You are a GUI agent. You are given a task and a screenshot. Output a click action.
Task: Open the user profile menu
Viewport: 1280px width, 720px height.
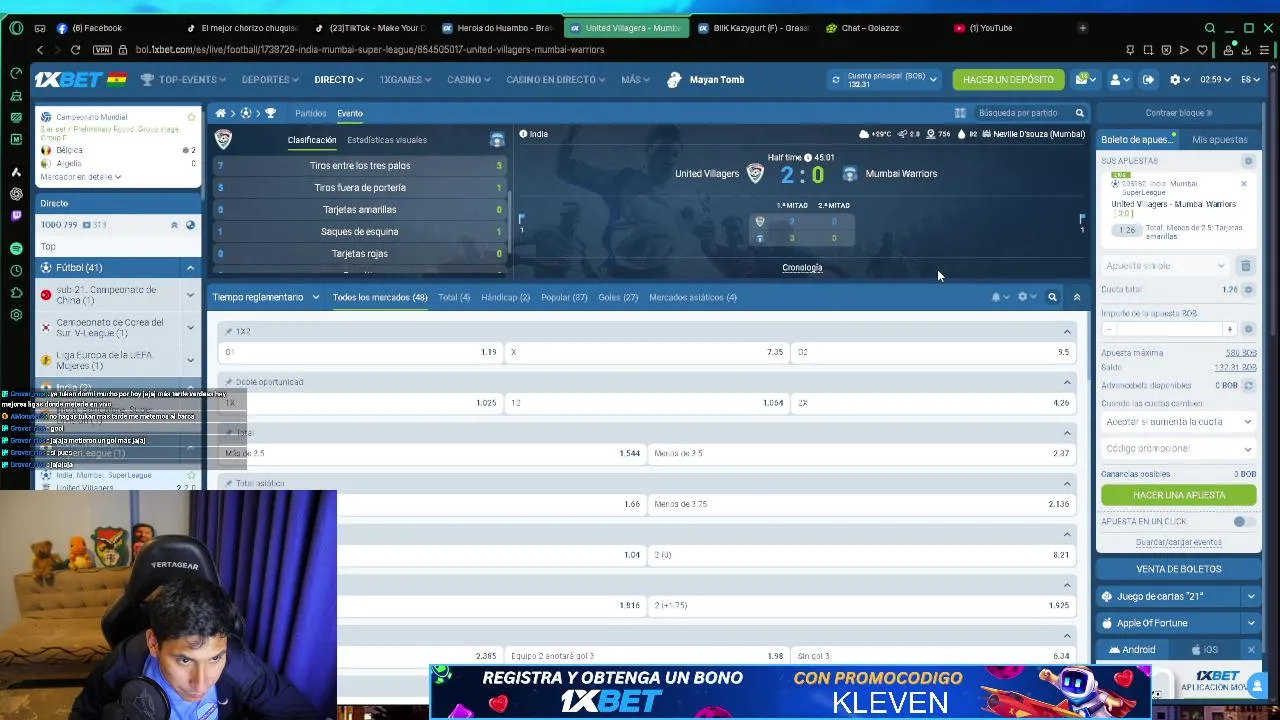(1119, 79)
